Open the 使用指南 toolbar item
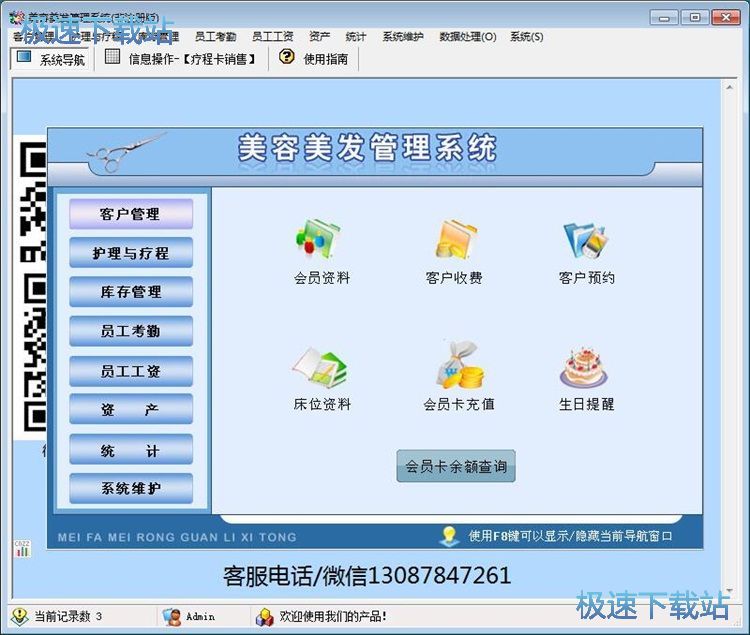Screen dimensions: 750x635 pyautogui.click(x=315, y=59)
